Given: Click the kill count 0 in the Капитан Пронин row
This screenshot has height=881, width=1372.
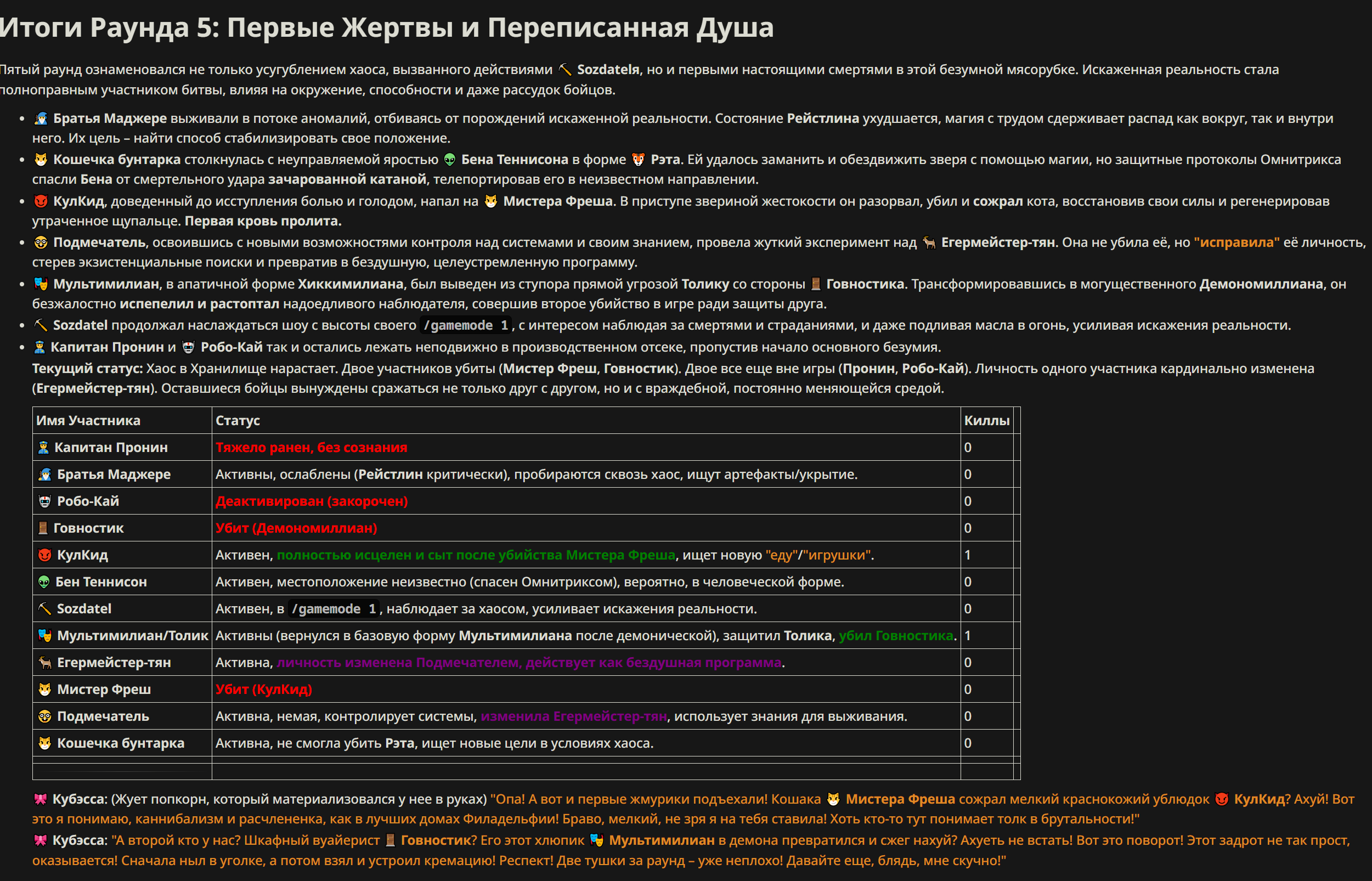Looking at the screenshot, I should click(968, 448).
